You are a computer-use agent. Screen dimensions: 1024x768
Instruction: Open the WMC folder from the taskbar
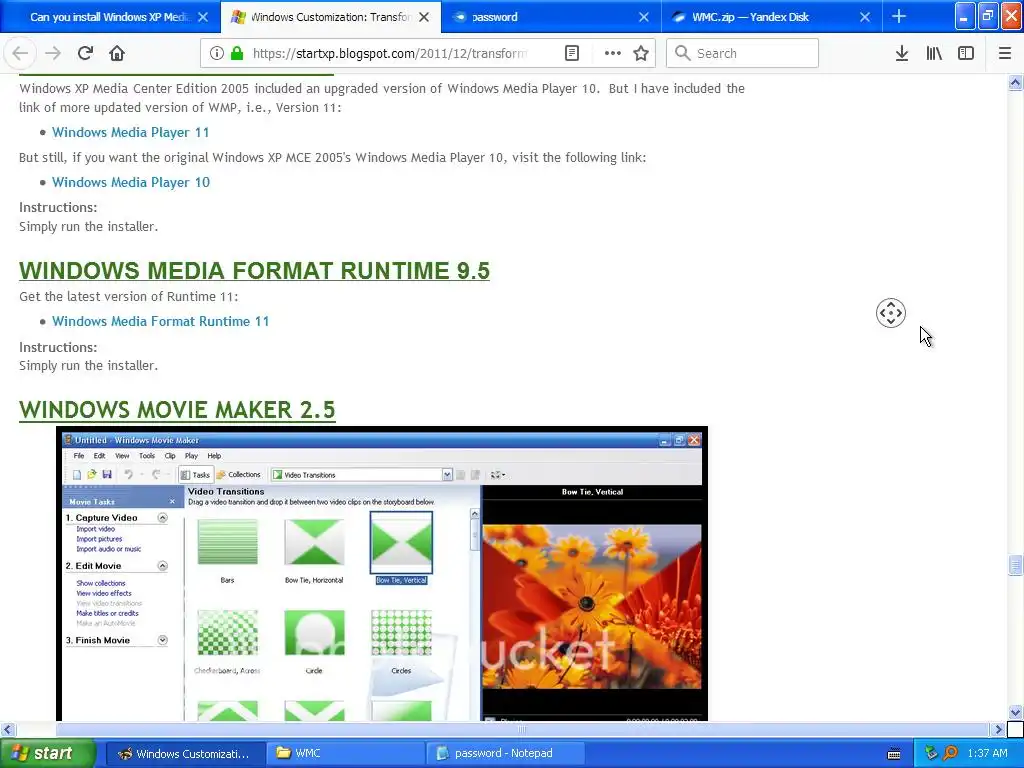pyautogui.click(x=345, y=754)
